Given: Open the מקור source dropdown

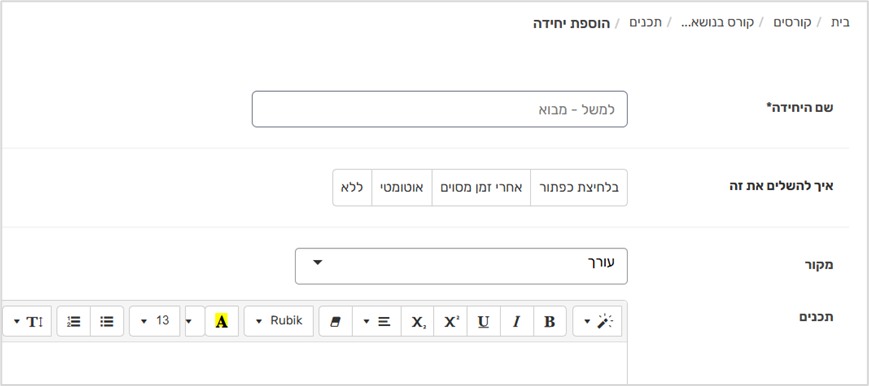Looking at the screenshot, I should click(461, 266).
